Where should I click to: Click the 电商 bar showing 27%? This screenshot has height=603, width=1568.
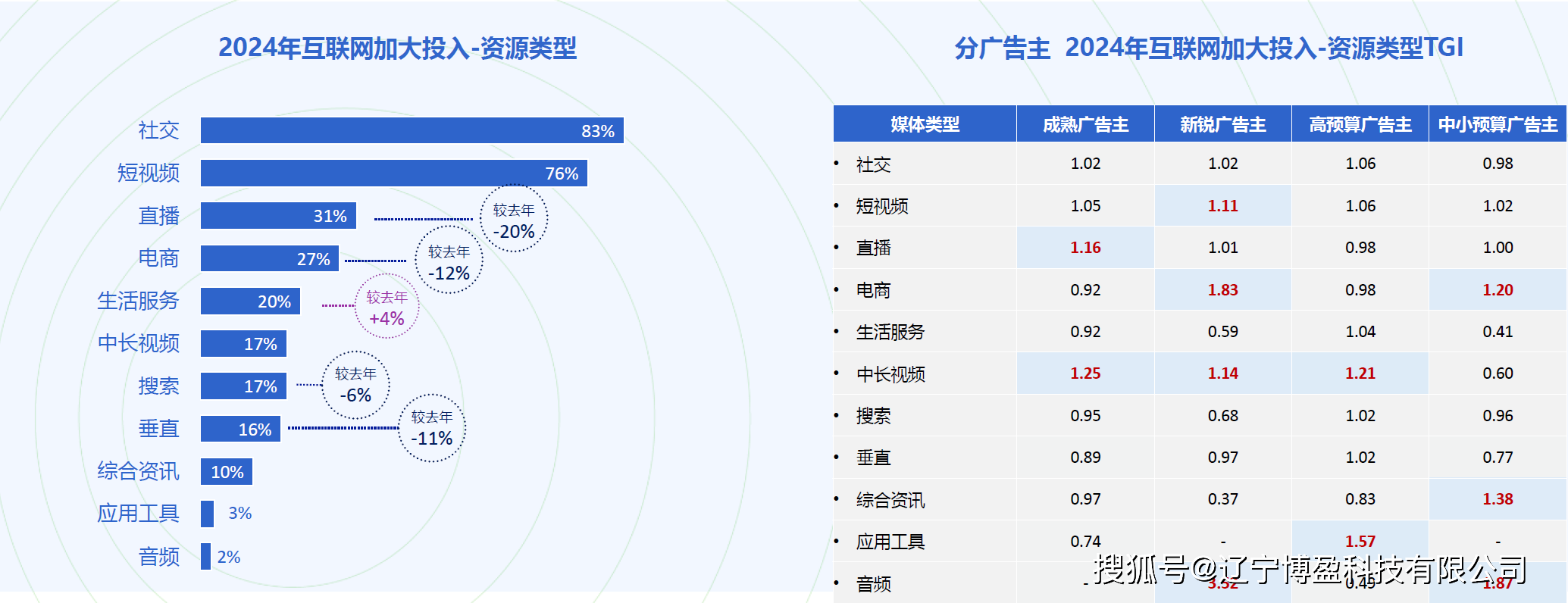[x=269, y=258]
